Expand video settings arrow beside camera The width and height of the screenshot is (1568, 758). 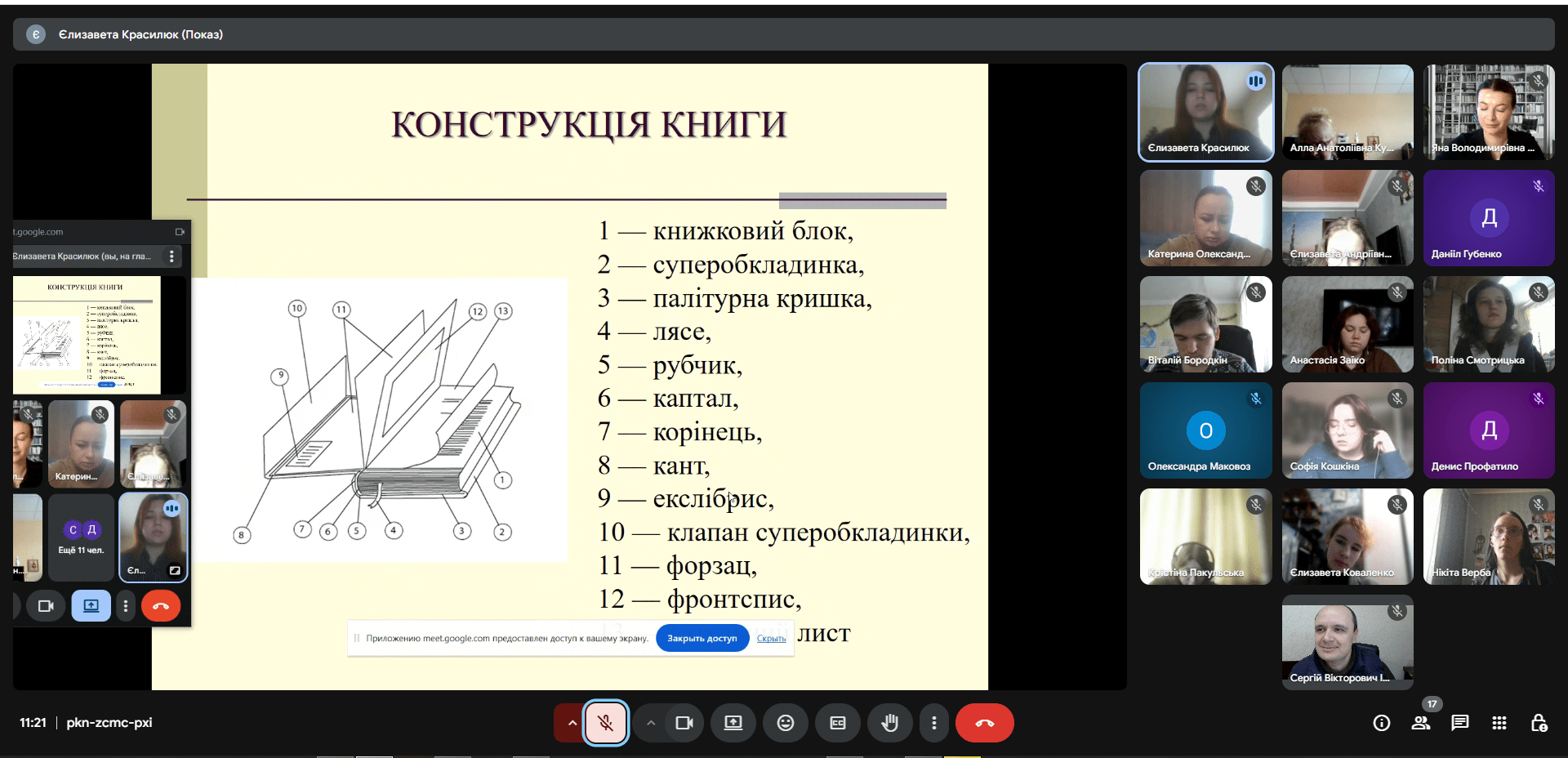tap(651, 723)
